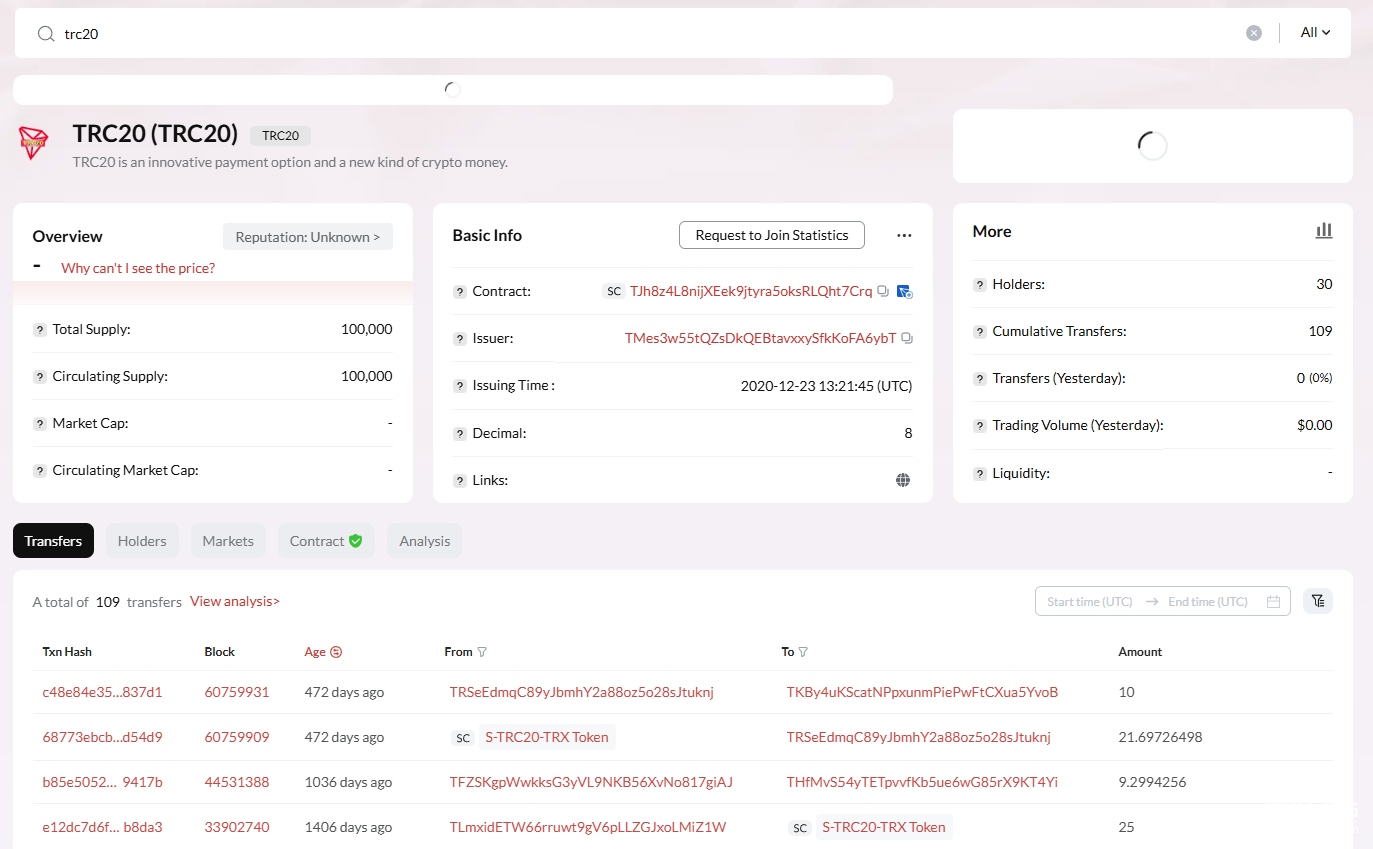Click the End time (UTC) field

click(x=1208, y=602)
